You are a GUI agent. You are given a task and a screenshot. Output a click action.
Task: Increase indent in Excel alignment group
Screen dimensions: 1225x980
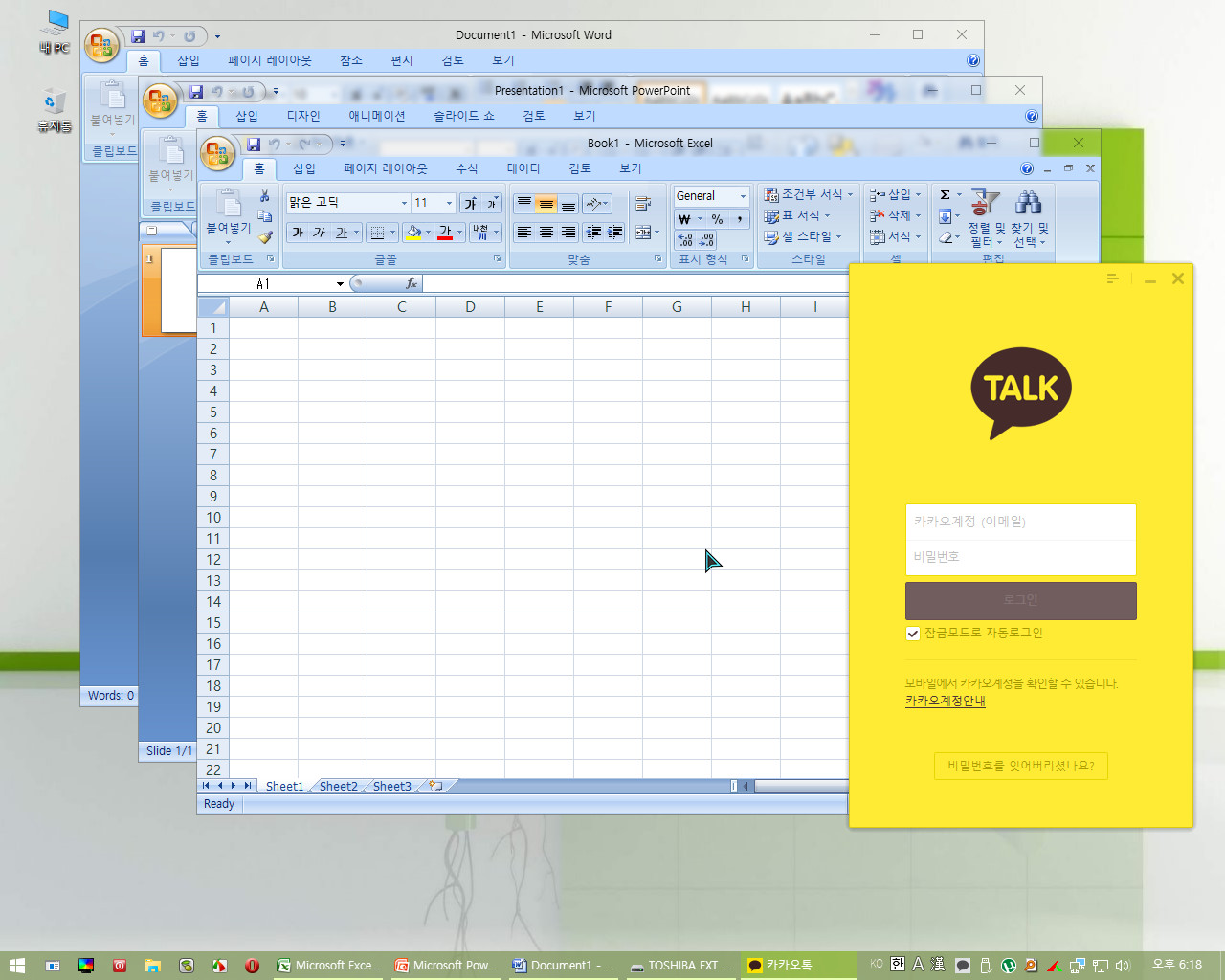tap(614, 233)
